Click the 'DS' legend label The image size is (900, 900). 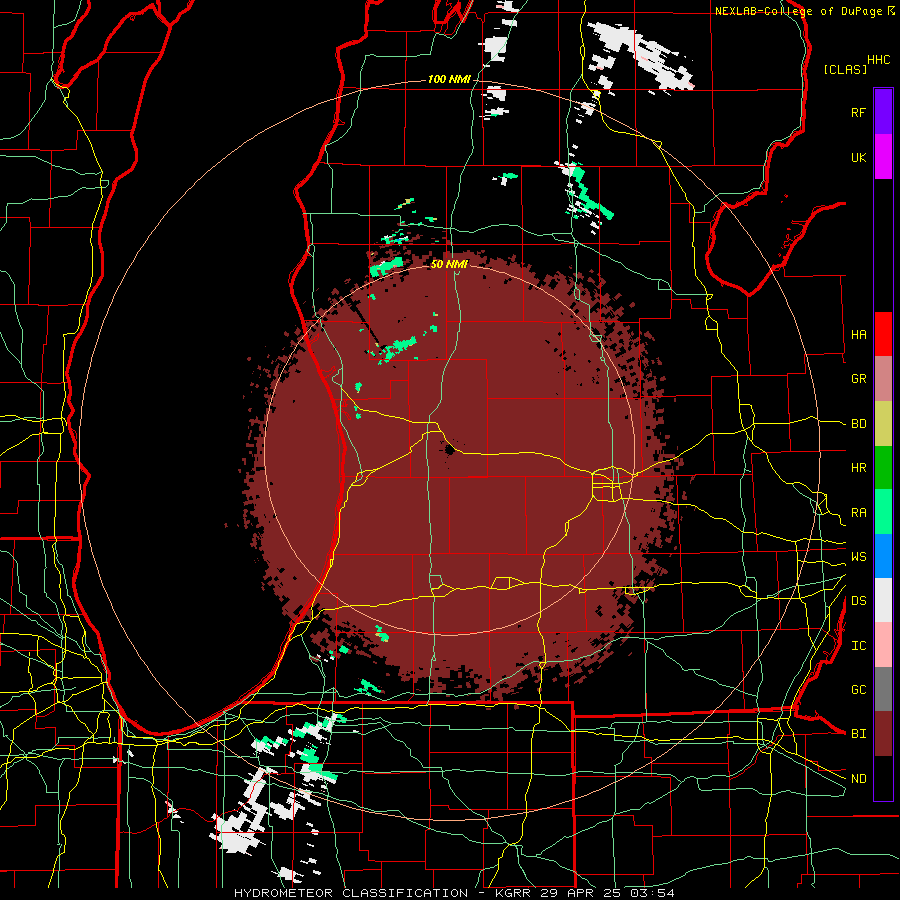pos(859,601)
